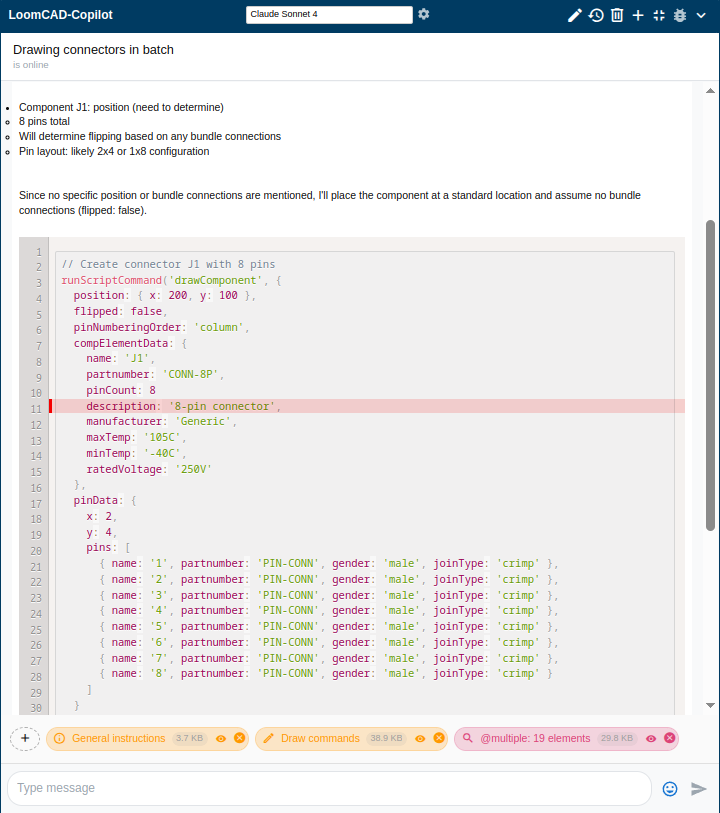Image resolution: width=720 pixels, height=813 pixels.
Task: Click the pin name '1' code row
Action: click(x=329, y=564)
